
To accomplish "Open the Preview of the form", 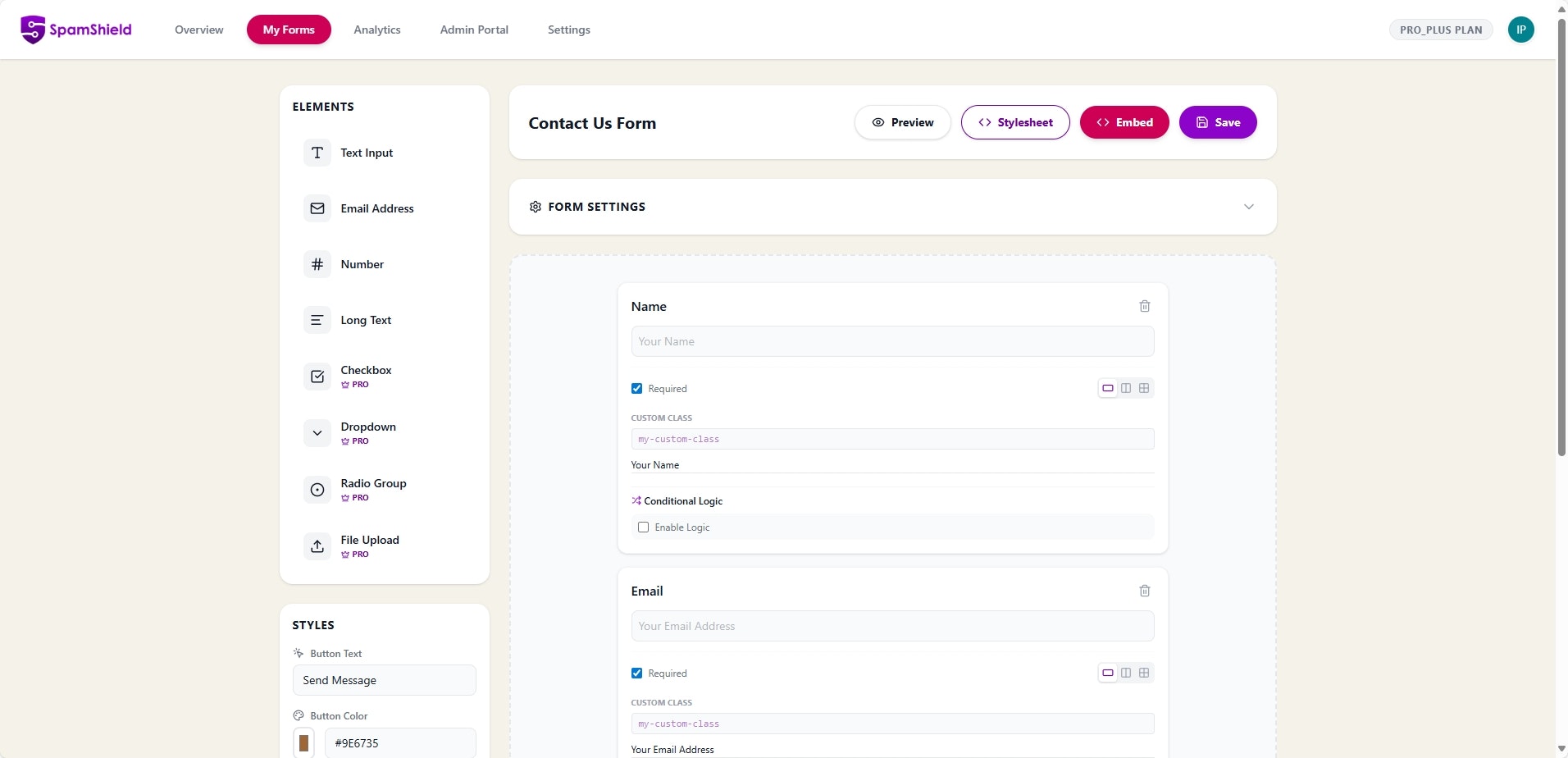I will point(901,121).
